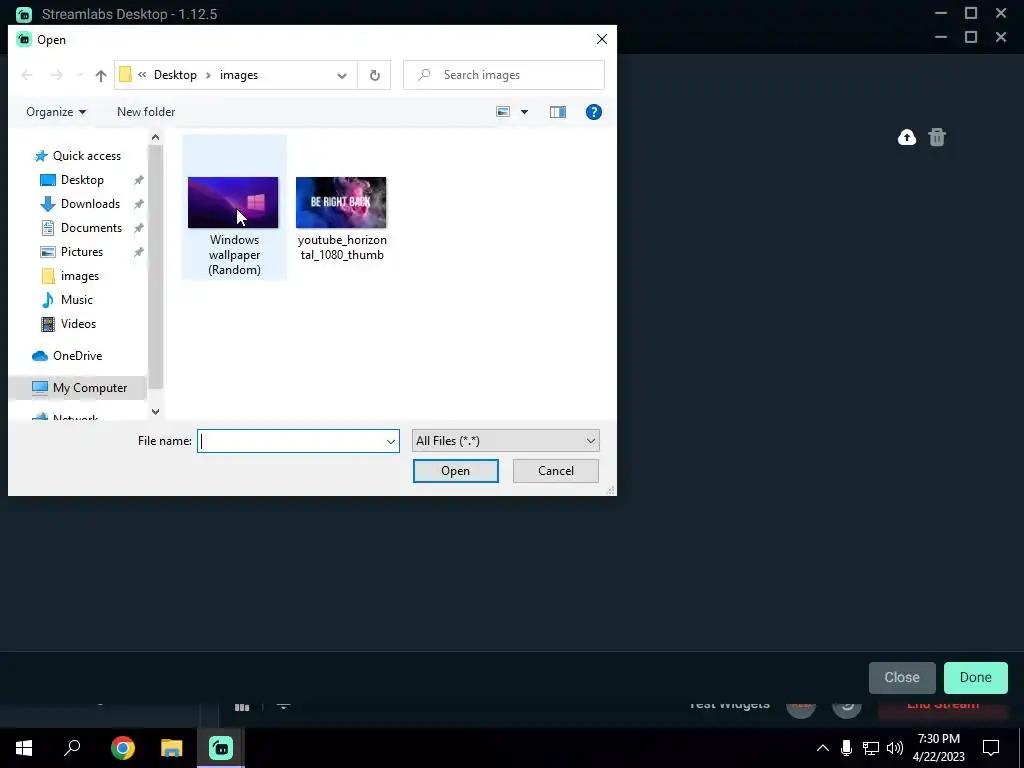Click the folder icon in address bar
Image resolution: width=1024 pixels, height=768 pixels.
pyautogui.click(x=125, y=75)
